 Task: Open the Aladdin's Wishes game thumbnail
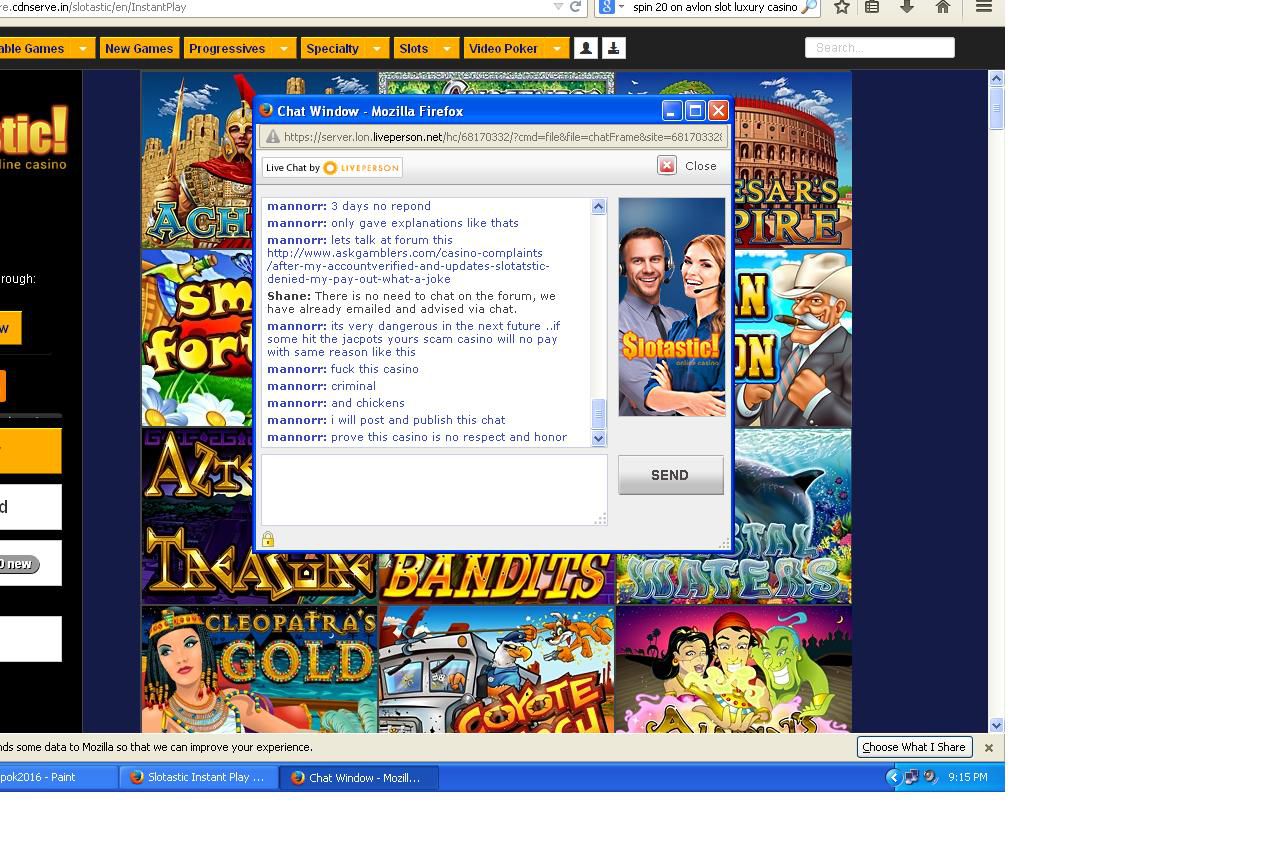pos(733,669)
